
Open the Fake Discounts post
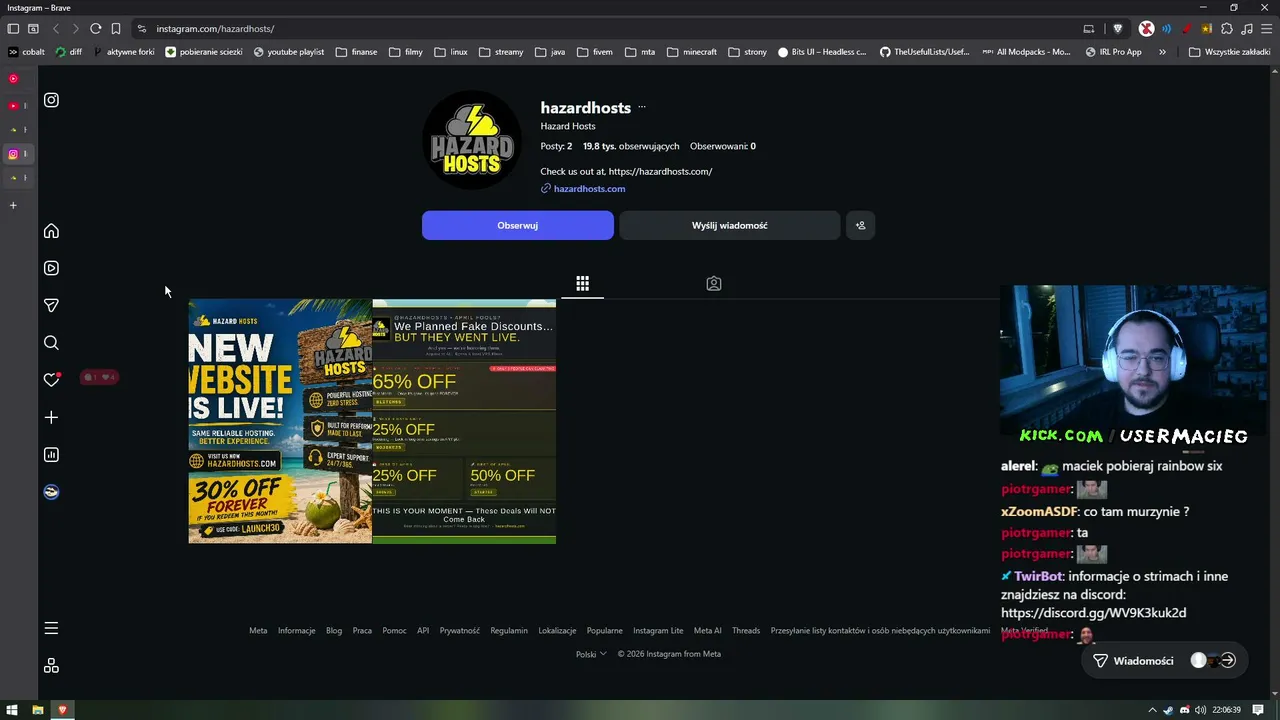(x=464, y=421)
